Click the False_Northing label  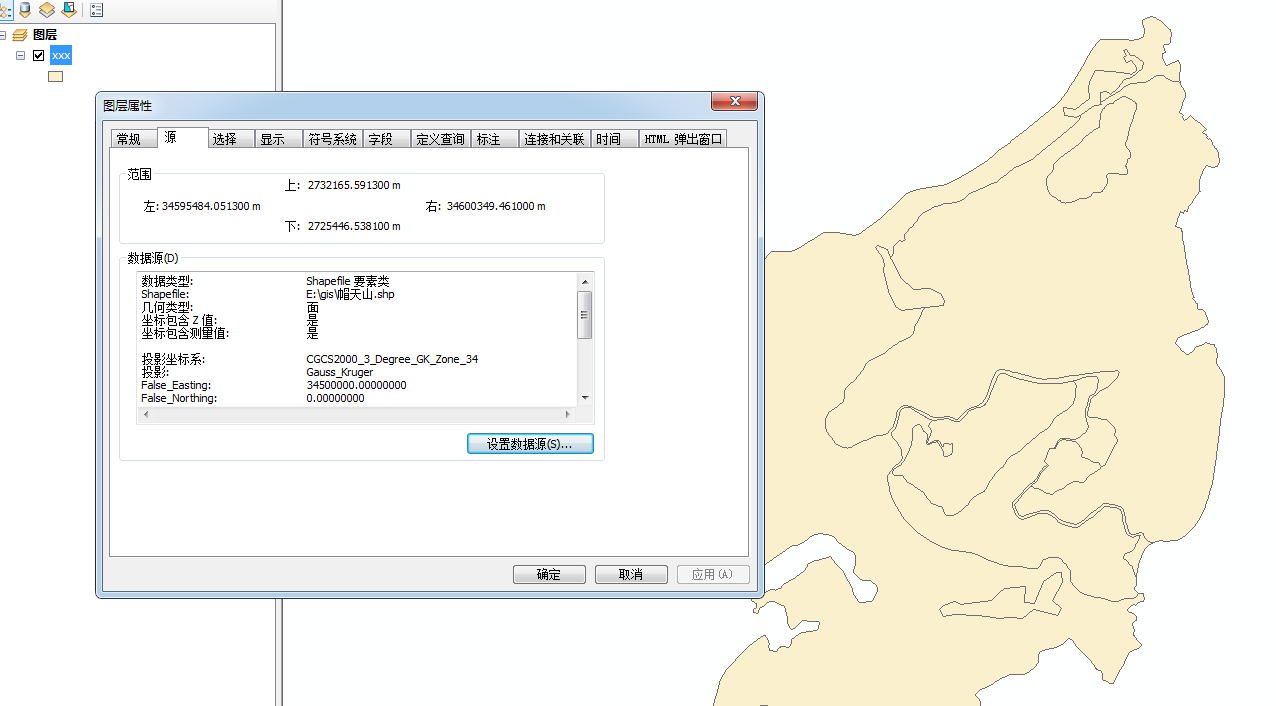(179, 398)
